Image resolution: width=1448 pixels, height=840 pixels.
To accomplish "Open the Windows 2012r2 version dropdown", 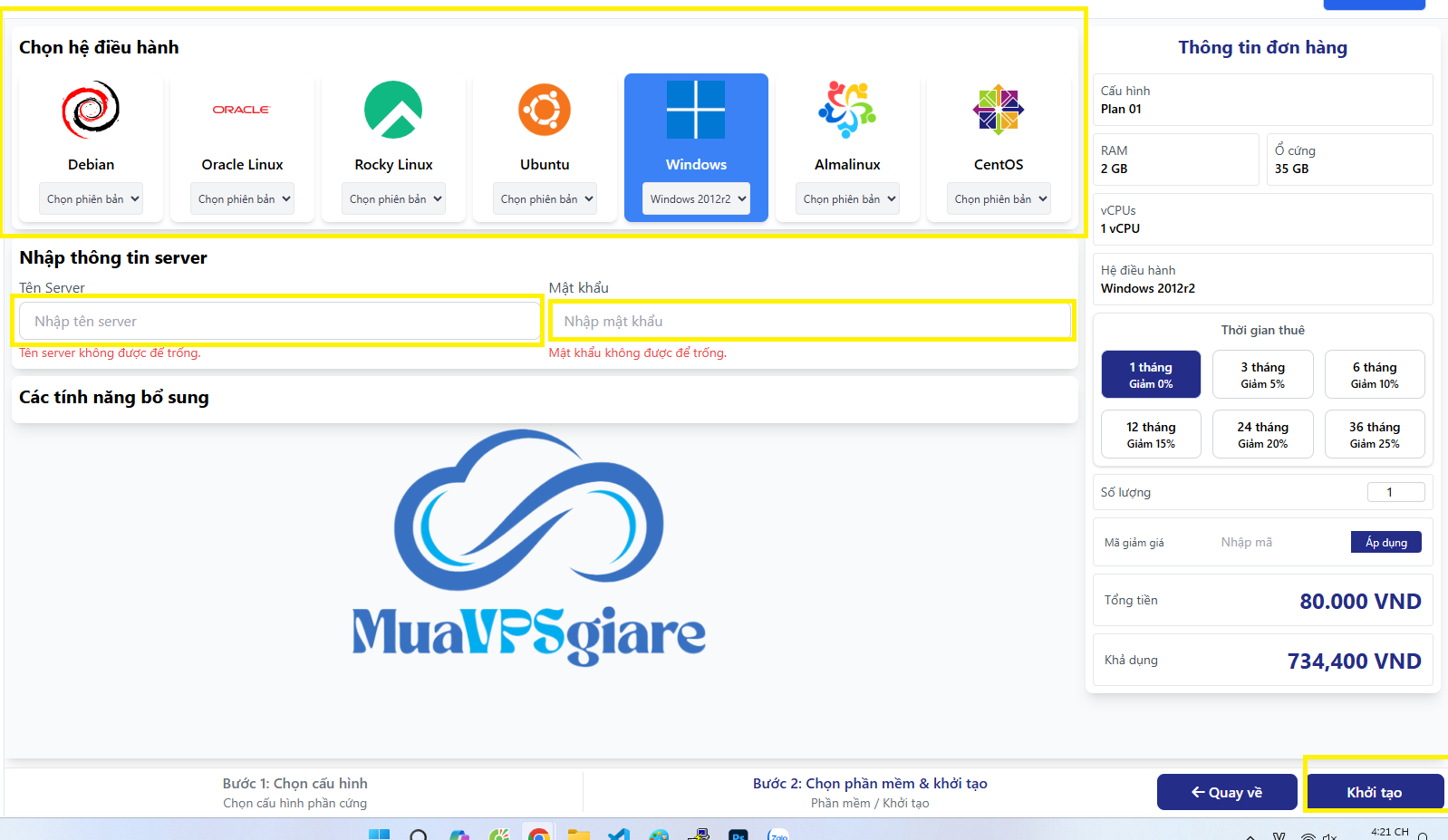I will pos(696,199).
